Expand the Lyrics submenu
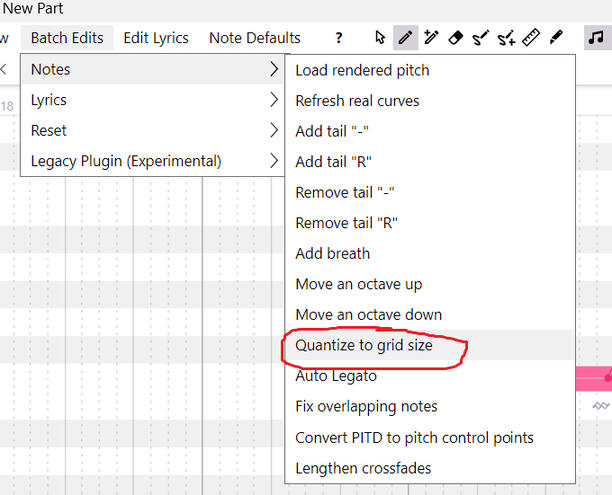Screen dimensions: 612x495 (152, 100)
